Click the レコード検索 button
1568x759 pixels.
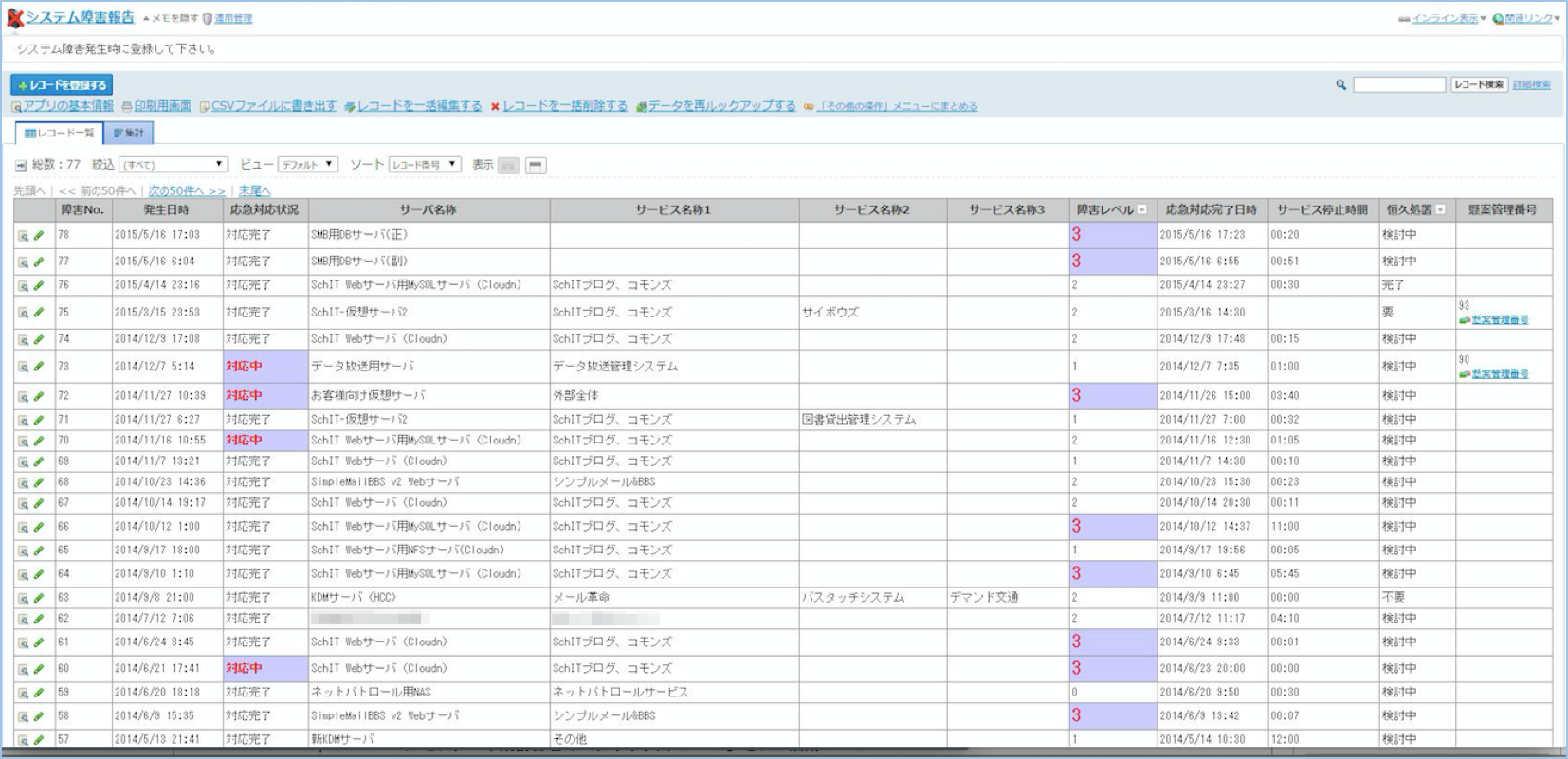(1479, 85)
